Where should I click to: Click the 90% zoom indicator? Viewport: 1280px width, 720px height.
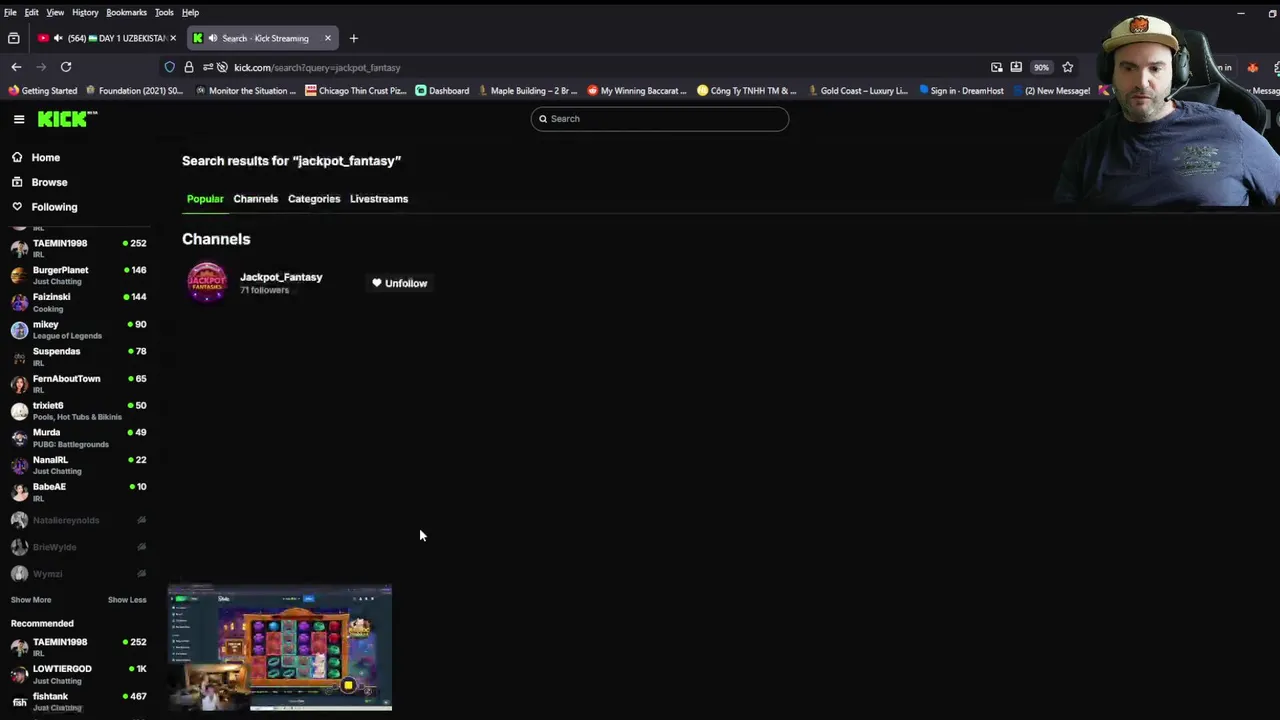(1041, 67)
